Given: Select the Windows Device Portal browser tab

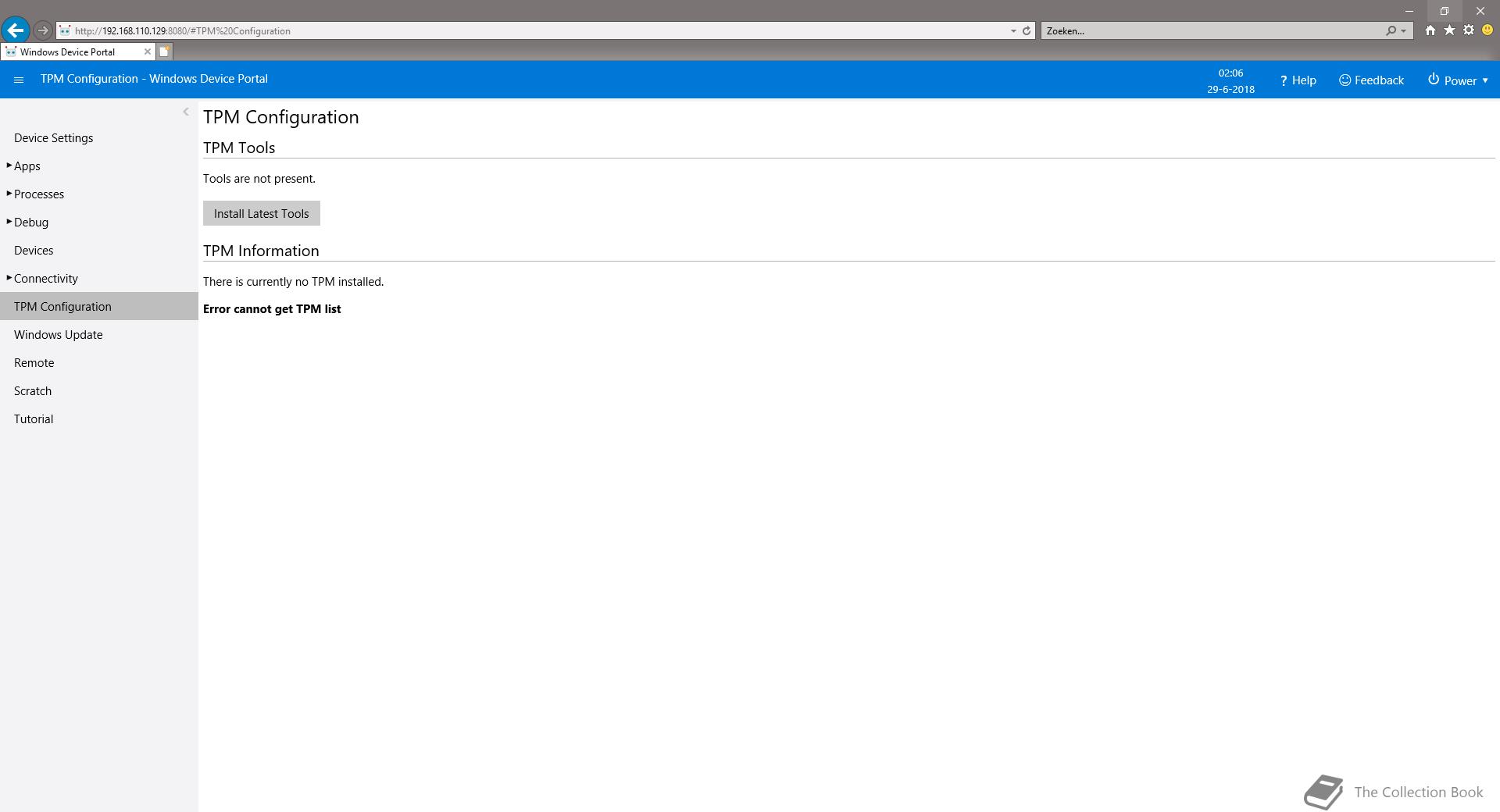Looking at the screenshot, I should [x=77, y=52].
